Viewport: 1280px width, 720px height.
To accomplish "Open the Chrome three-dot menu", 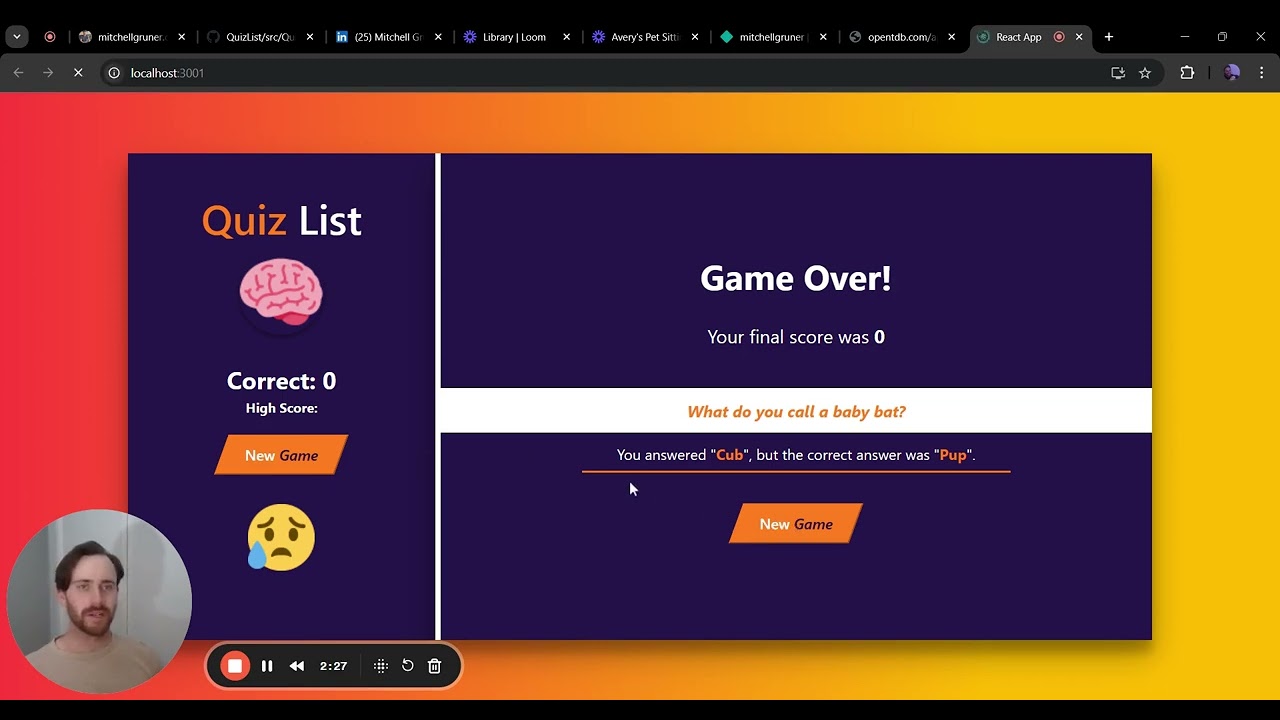I will point(1262,73).
